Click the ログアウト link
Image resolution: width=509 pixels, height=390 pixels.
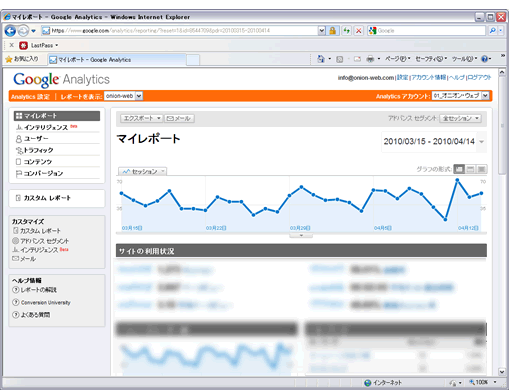click(x=479, y=77)
